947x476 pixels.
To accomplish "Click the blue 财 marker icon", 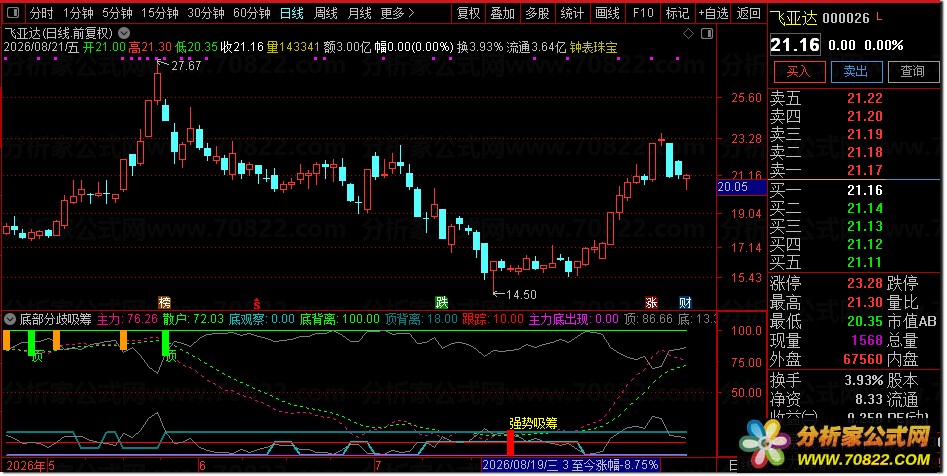I will [685, 303].
